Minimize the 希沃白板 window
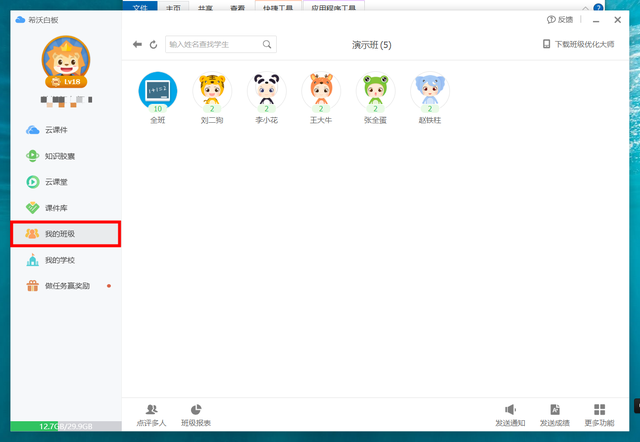The height and width of the screenshot is (442, 640). pos(596,20)
